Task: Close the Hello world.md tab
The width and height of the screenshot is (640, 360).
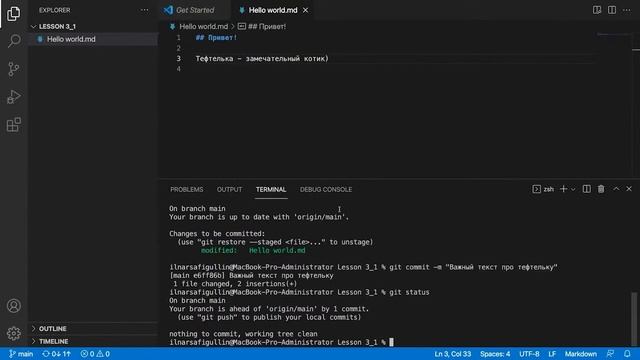Action: [x=305, y=10]
